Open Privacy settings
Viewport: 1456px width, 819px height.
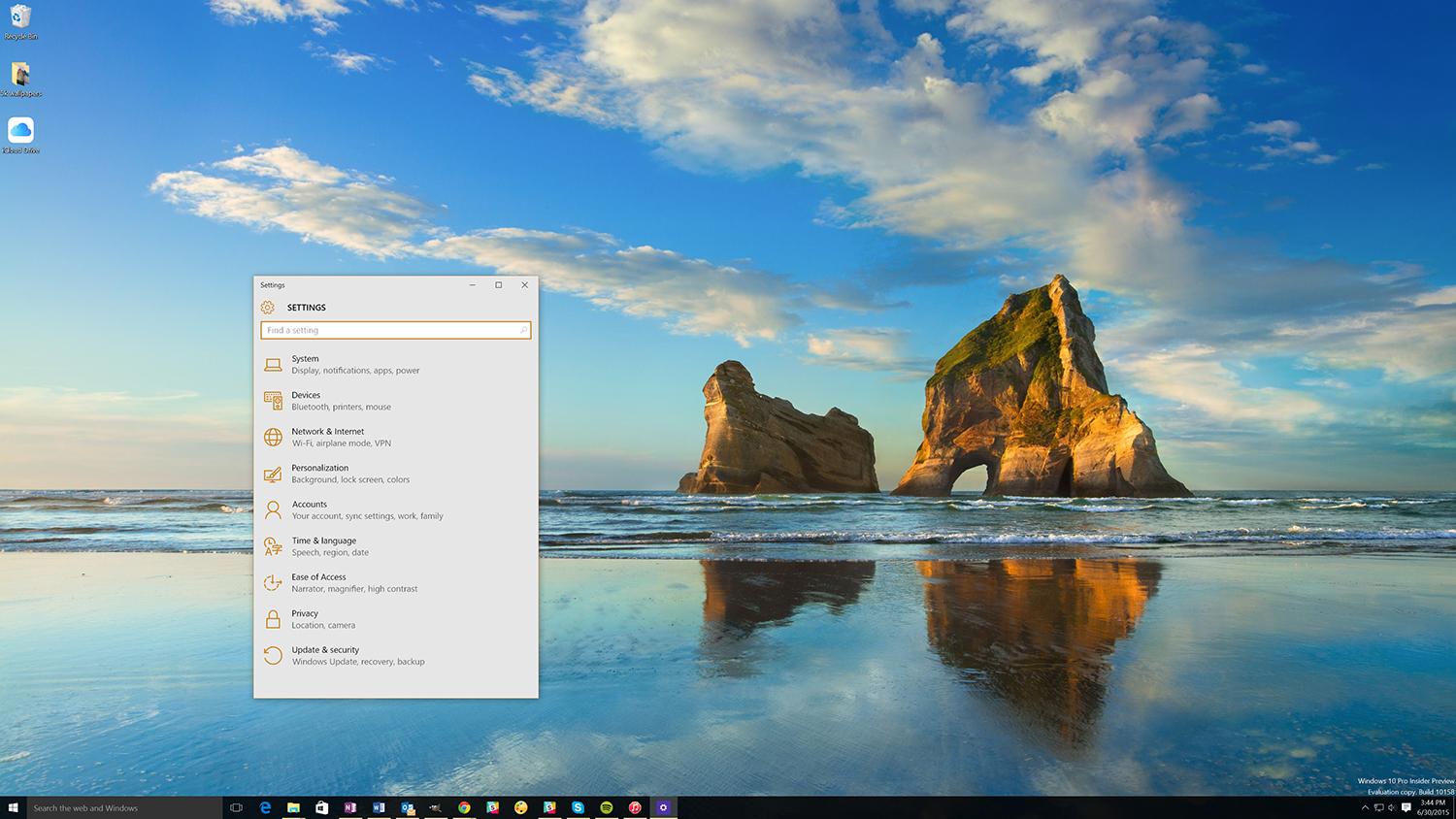pos(395,619)
